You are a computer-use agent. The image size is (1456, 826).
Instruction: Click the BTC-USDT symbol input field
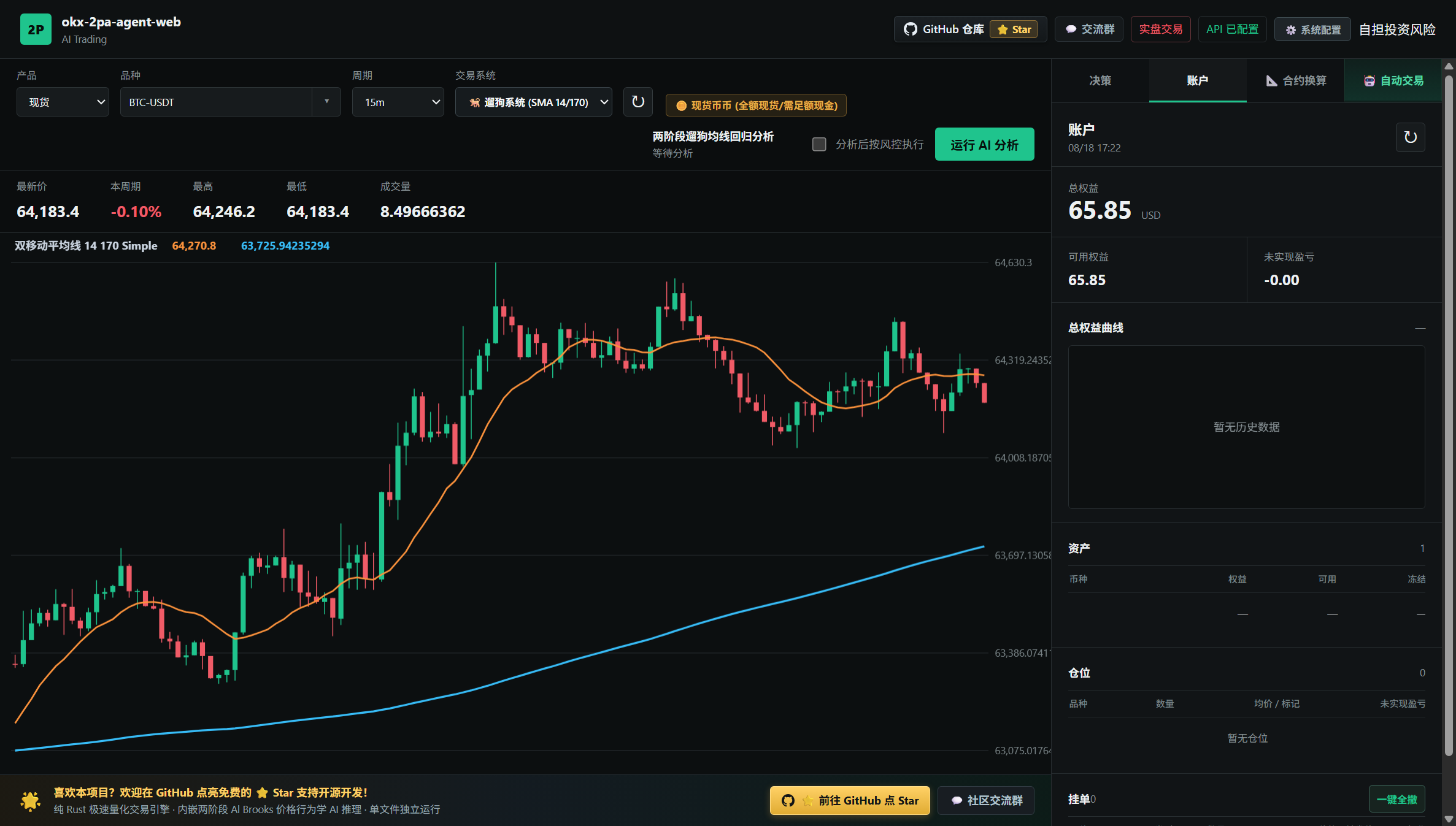(x=216, y=102)
